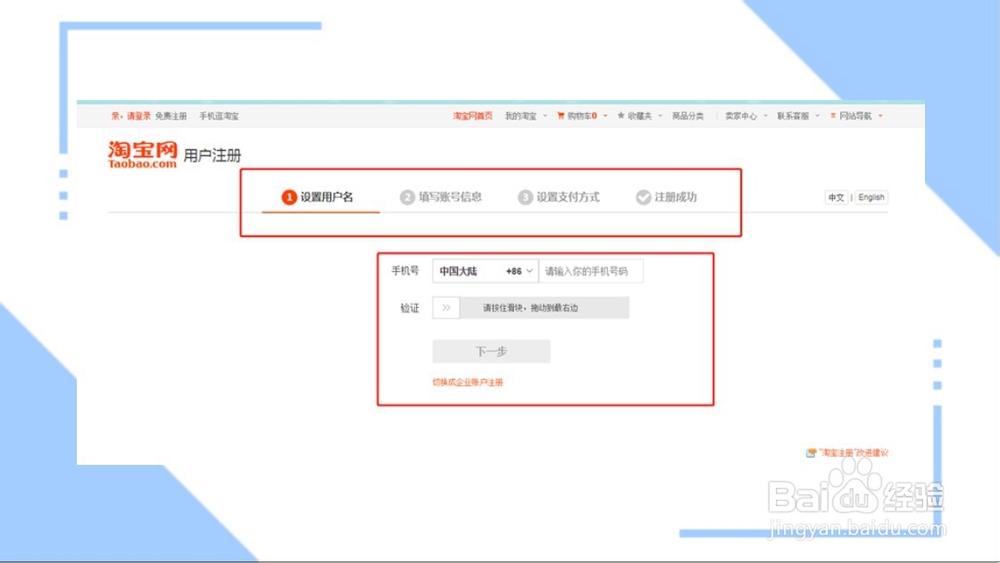Expand the arrow beside 收藏夹

click(660, 116)
